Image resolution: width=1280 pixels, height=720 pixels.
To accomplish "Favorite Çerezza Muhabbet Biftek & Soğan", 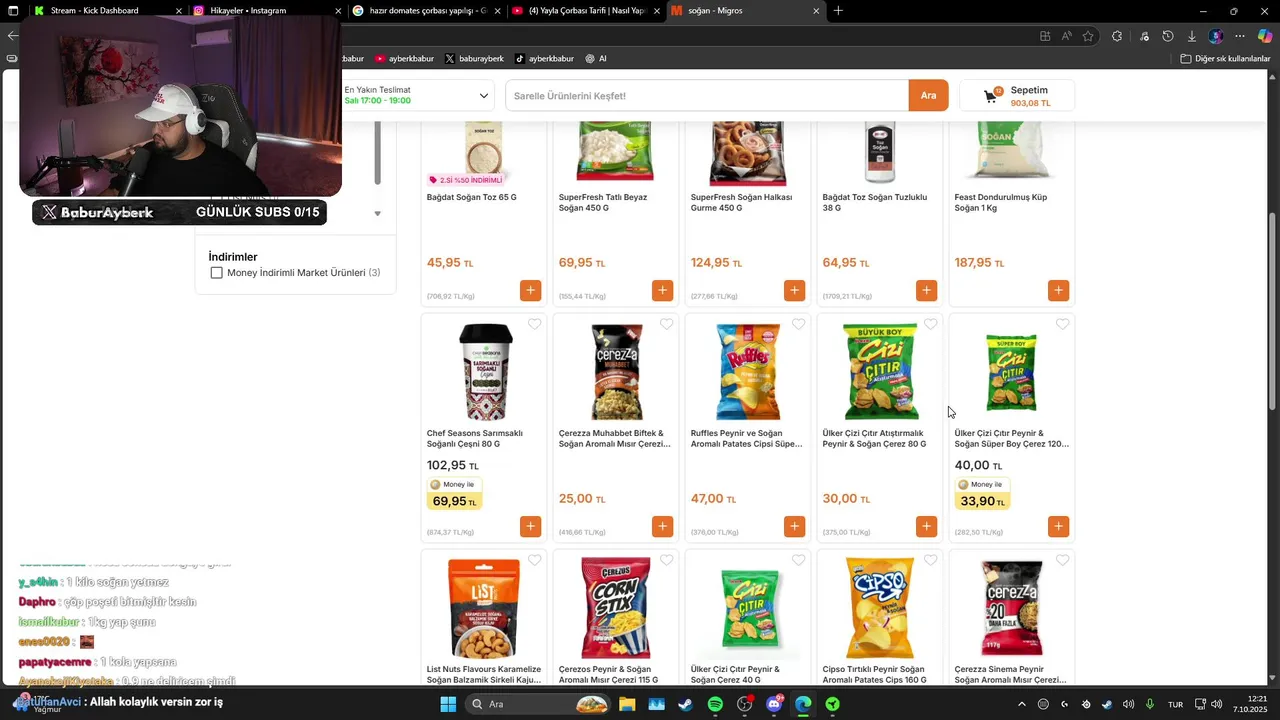I will click(x=666, y=324).
